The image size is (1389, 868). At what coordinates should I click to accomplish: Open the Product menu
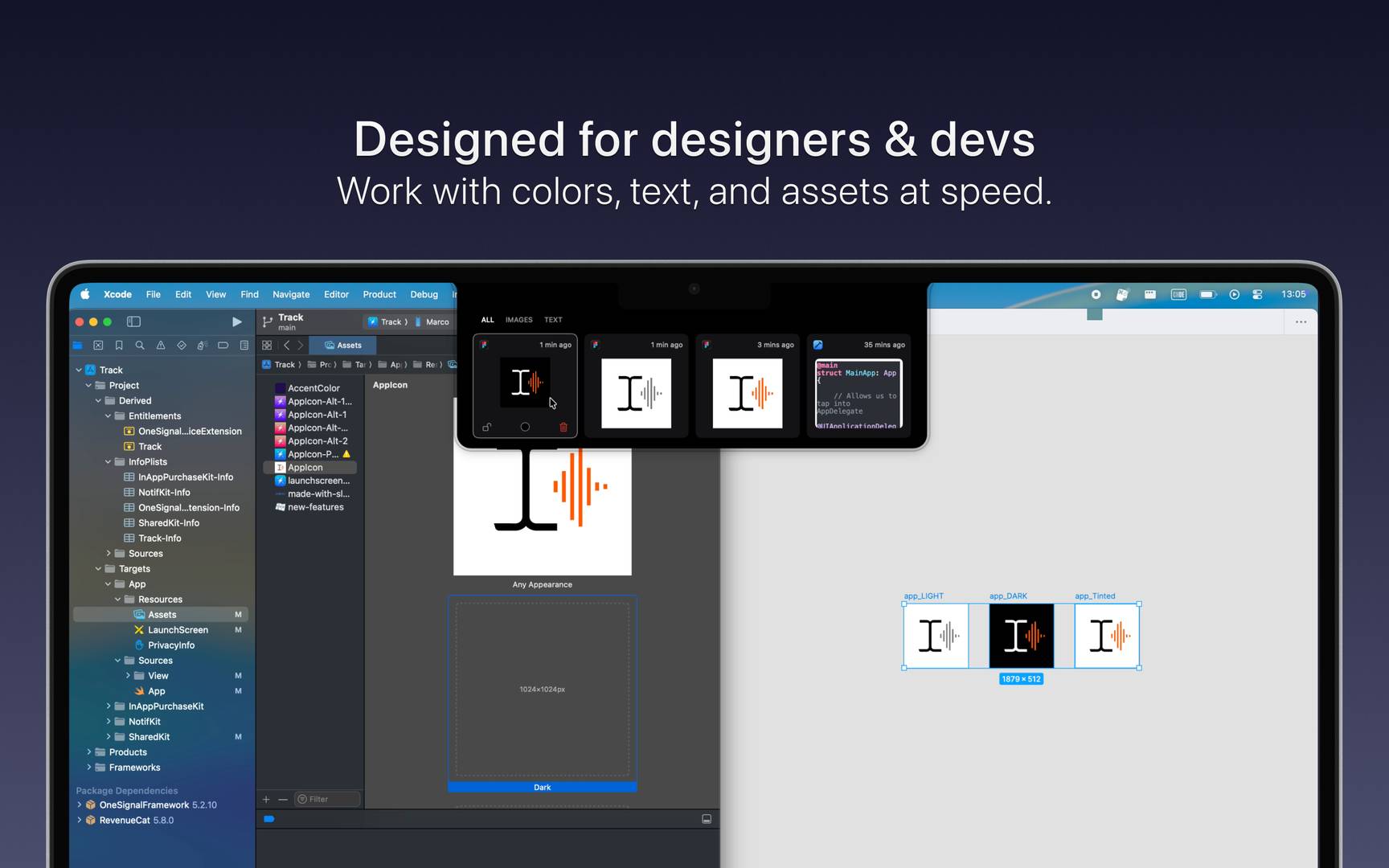[x=379, y=295]
